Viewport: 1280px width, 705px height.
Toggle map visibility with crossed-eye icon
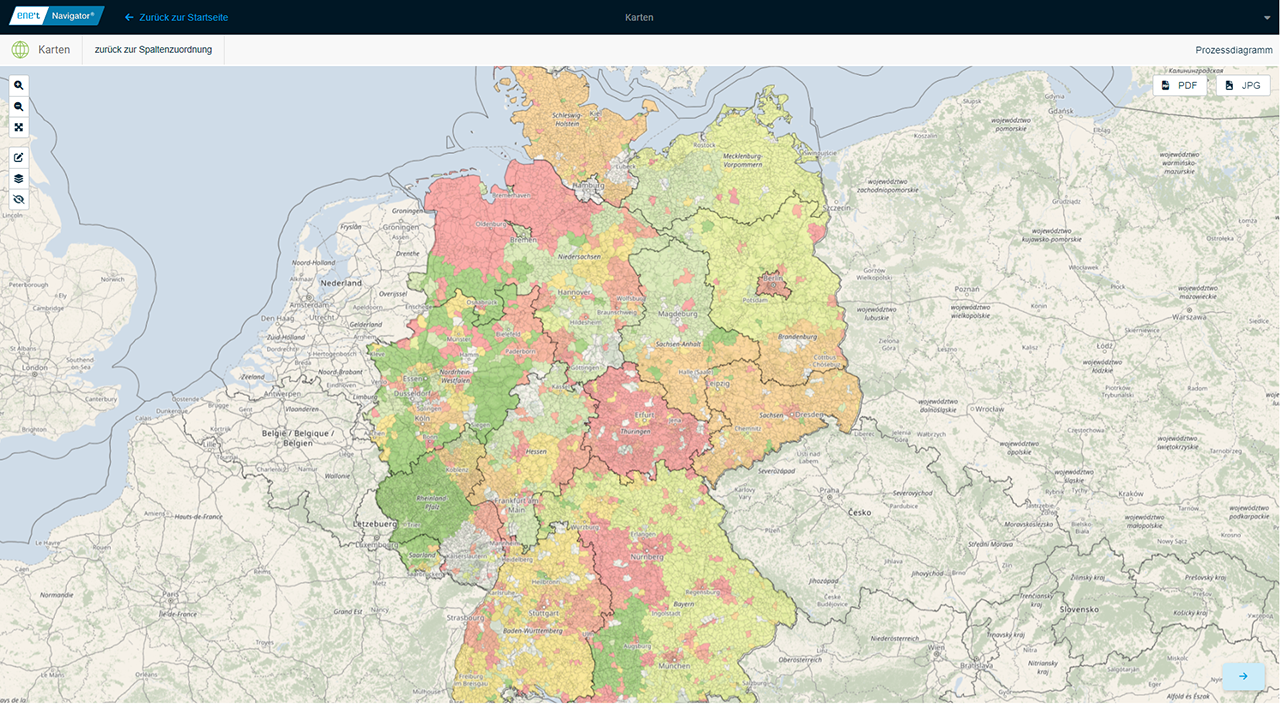pyautogui.click(x=19, y=200)
